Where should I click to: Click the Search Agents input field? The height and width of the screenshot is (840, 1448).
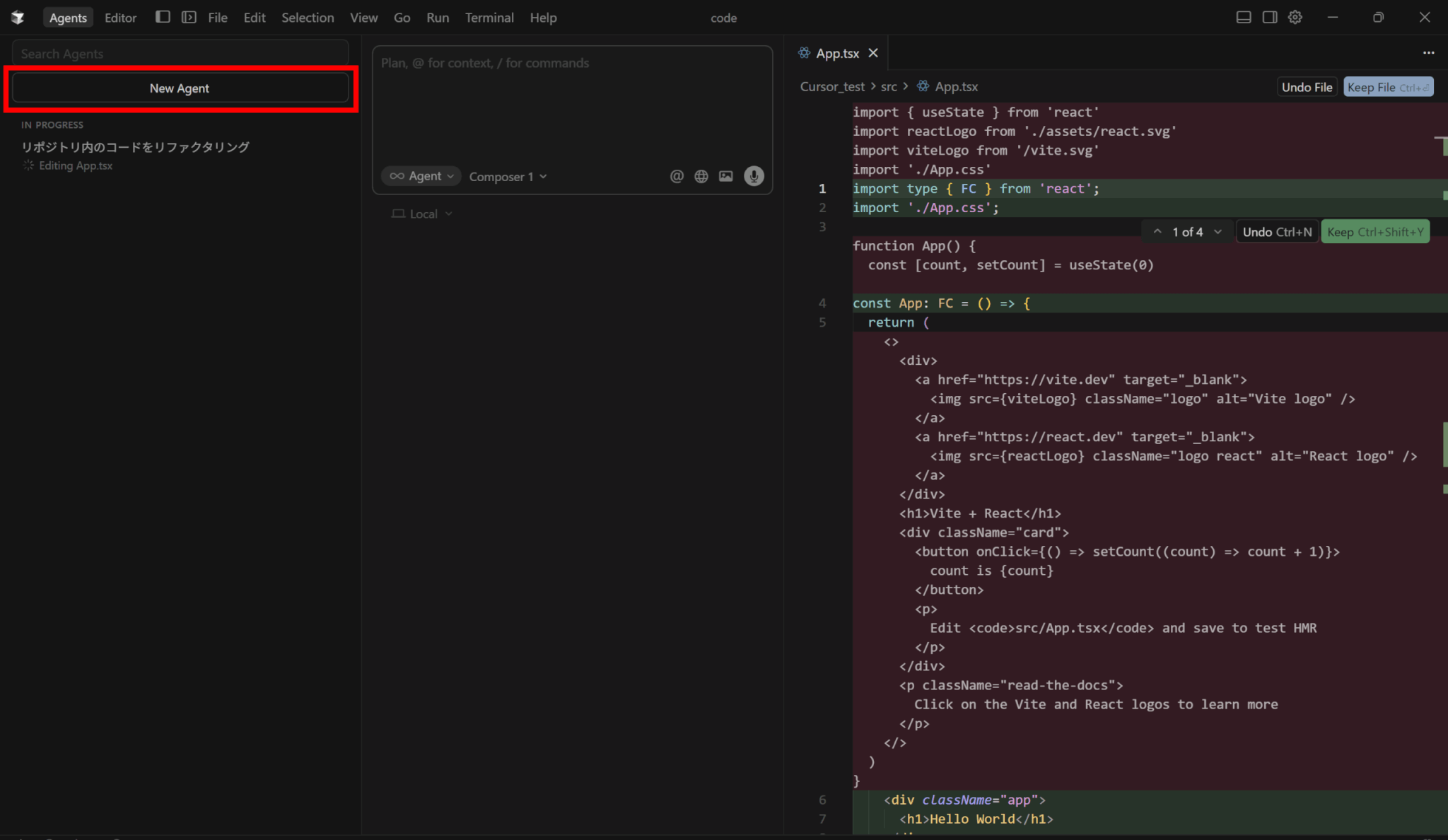point(180,54)
